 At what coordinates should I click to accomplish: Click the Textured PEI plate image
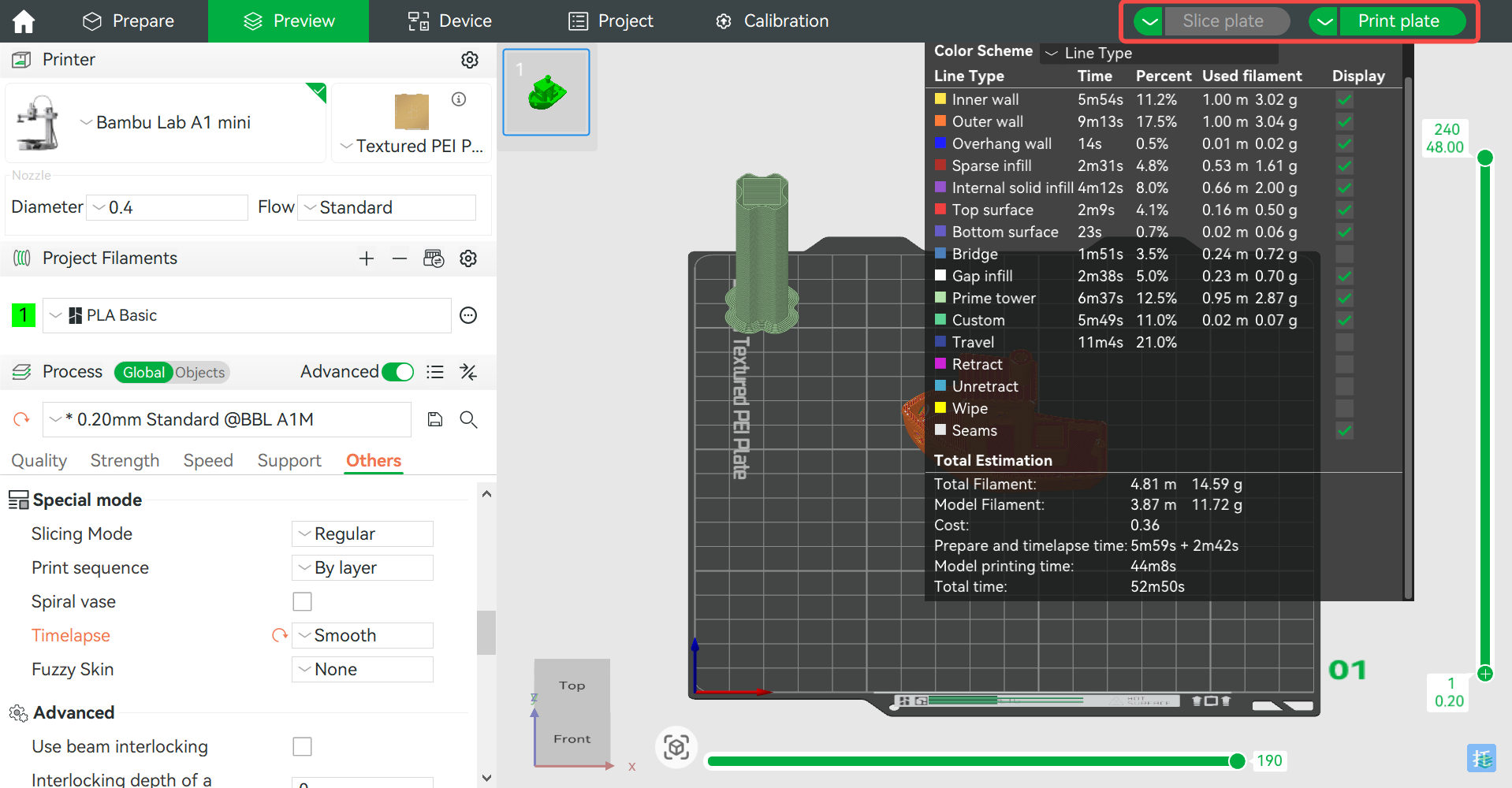pyautogui.click(x=412, y=111)
